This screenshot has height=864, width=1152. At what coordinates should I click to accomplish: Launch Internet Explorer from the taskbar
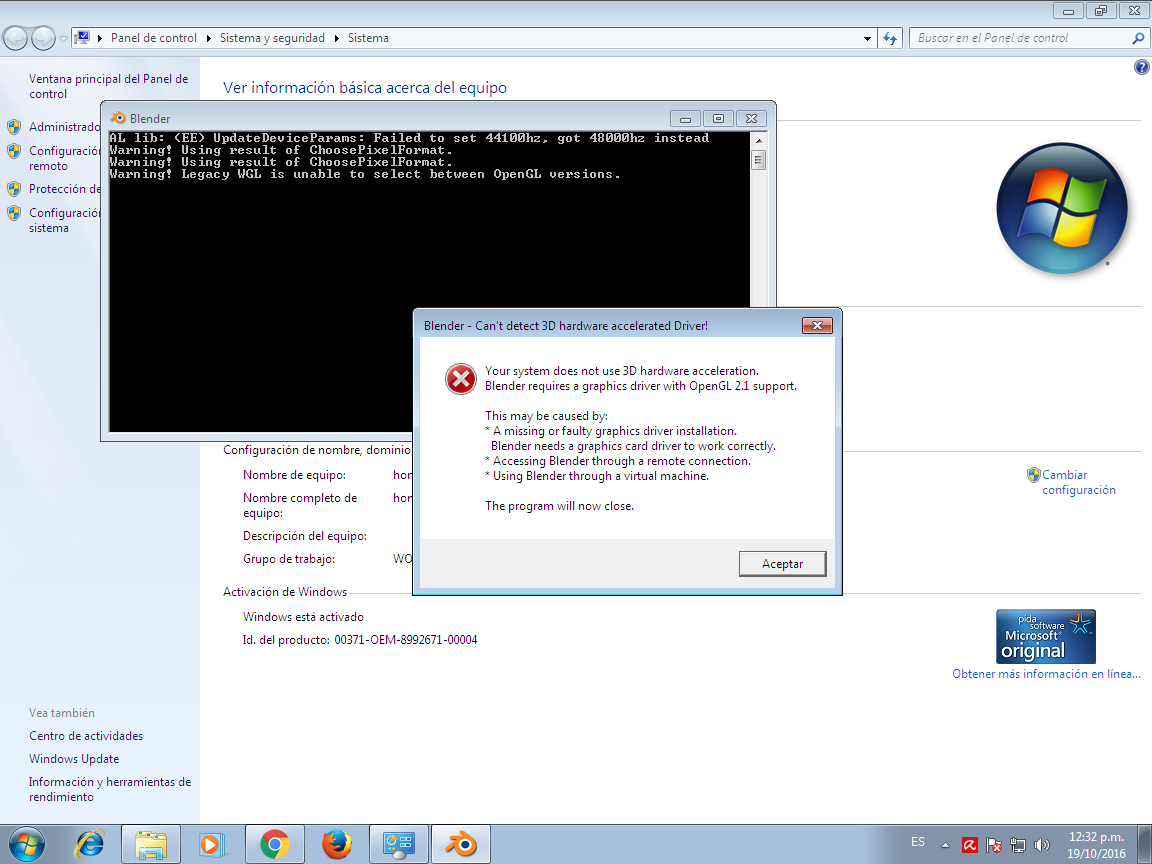coord(90,844)
